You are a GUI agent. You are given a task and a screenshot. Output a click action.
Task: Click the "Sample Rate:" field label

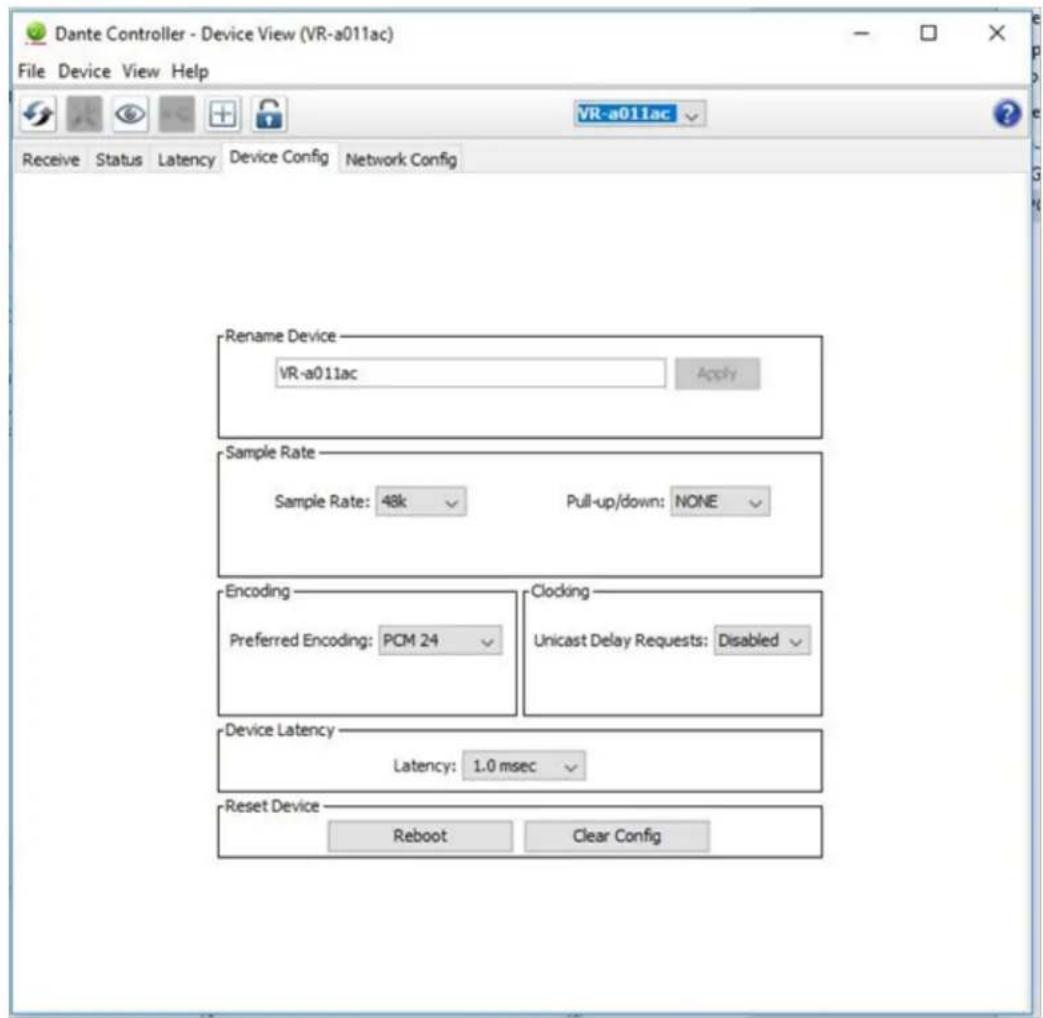[x=322, y=502]
